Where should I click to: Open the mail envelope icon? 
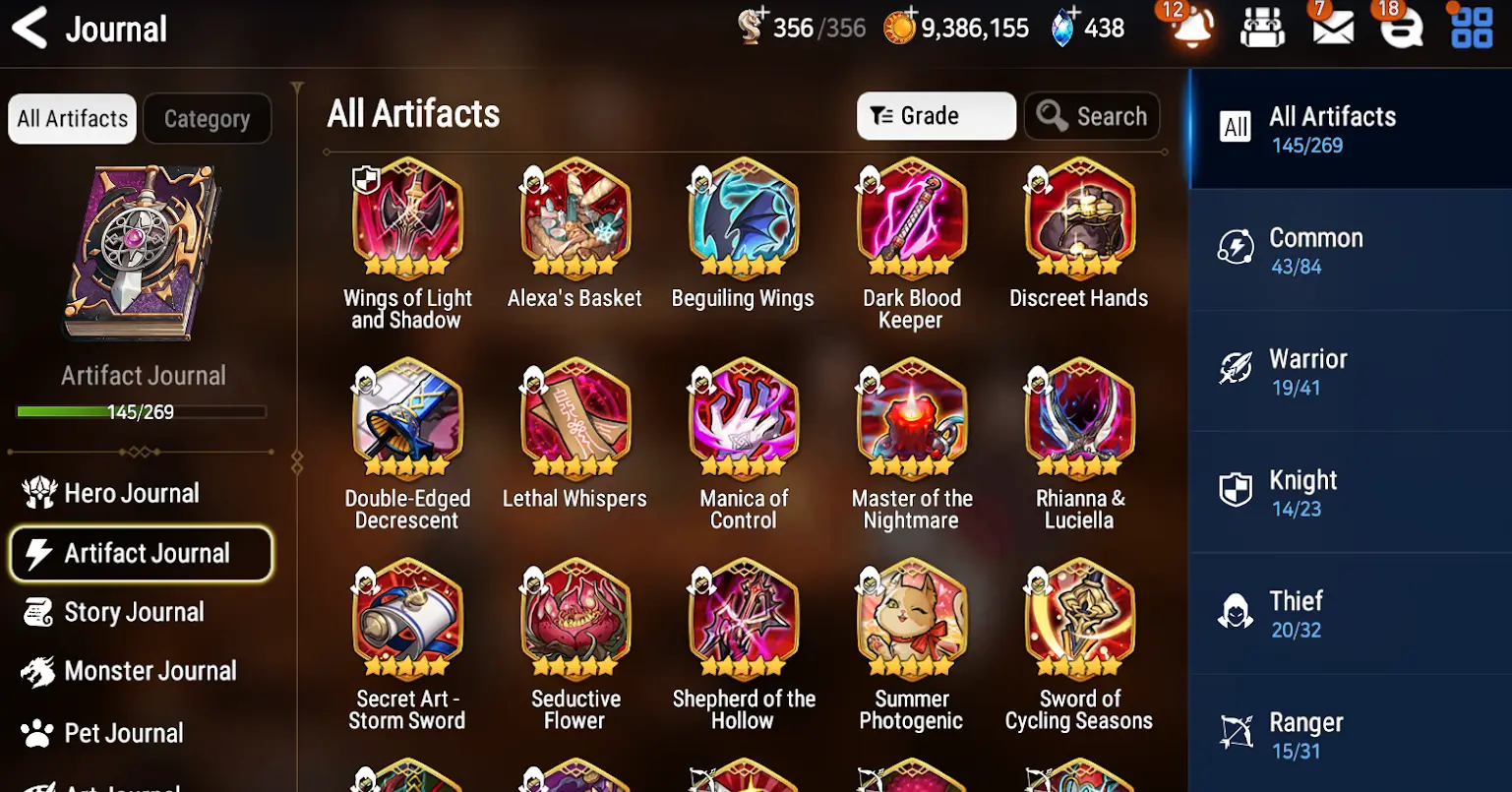(1332, 29)
